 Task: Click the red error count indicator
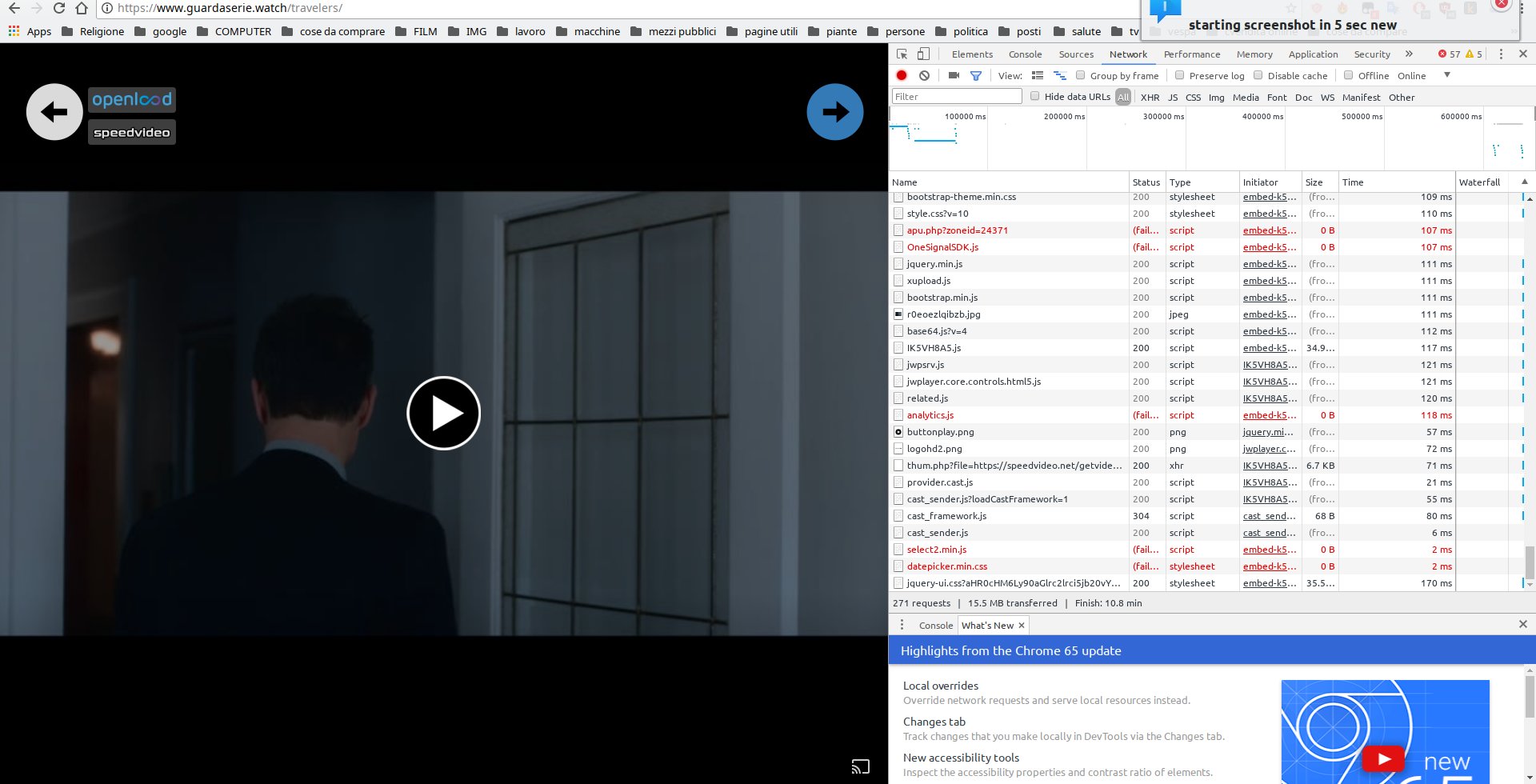(x=1449, y=54)
